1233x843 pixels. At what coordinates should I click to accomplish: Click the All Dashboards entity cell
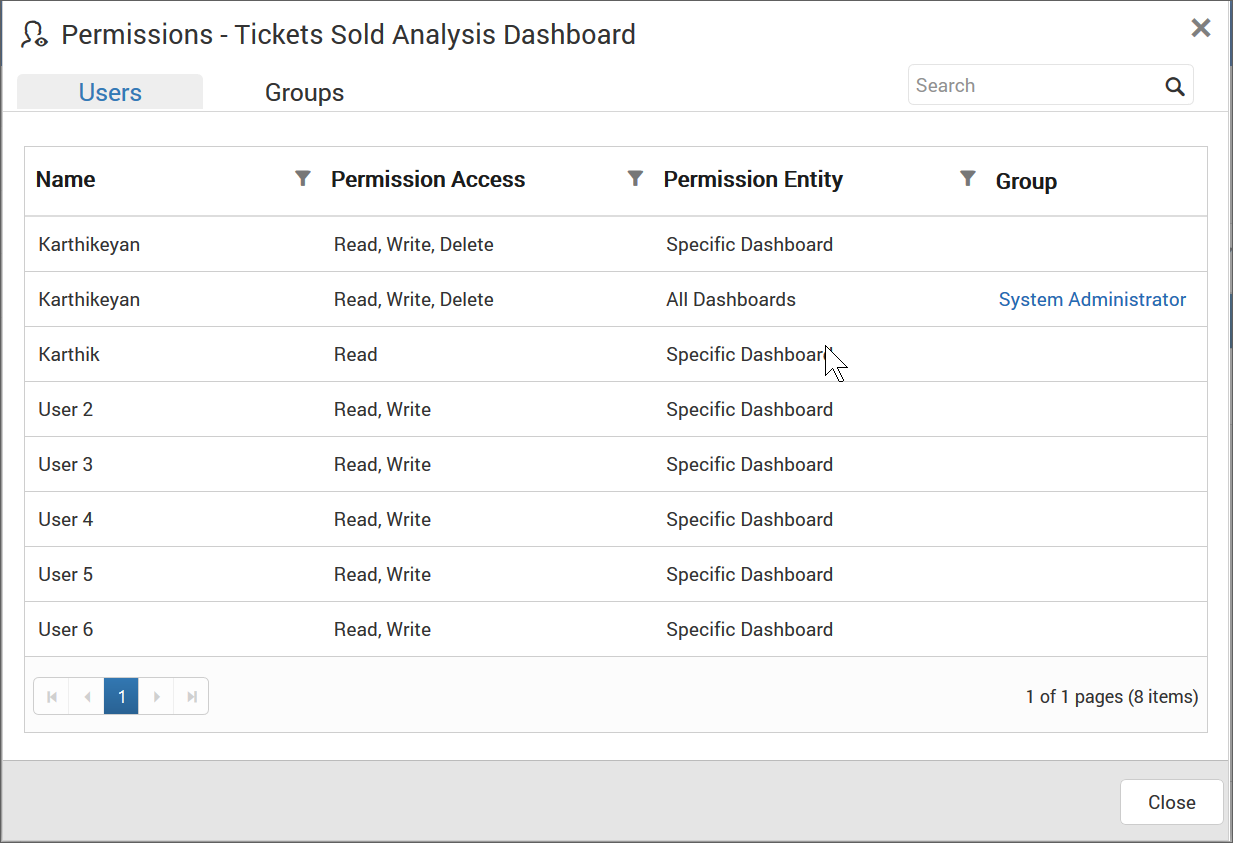click(x=731, y=299)
